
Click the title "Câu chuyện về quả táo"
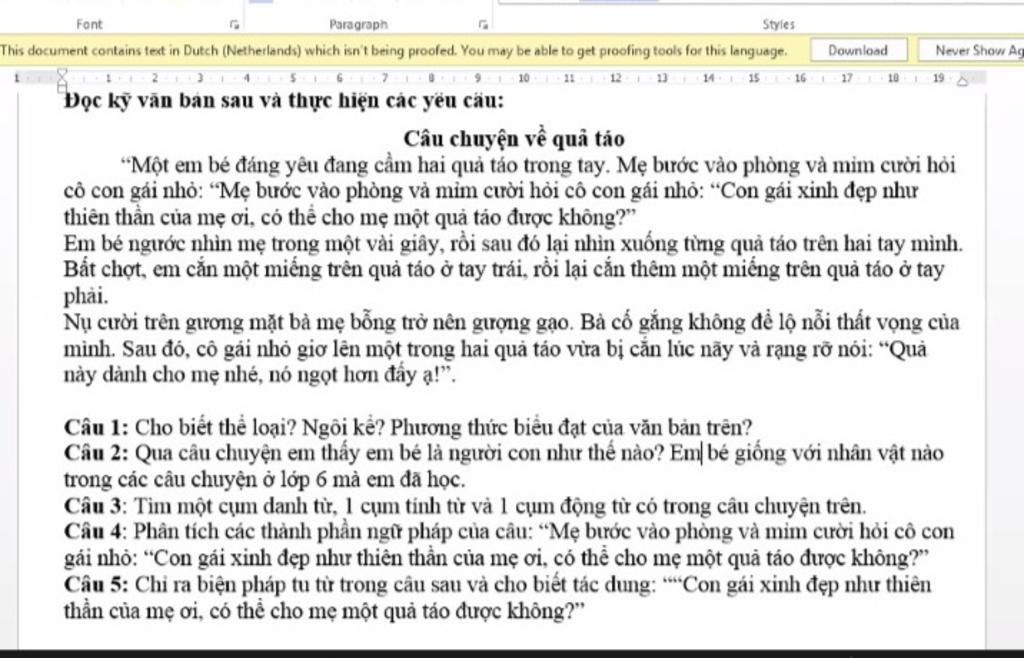(514, 139)
